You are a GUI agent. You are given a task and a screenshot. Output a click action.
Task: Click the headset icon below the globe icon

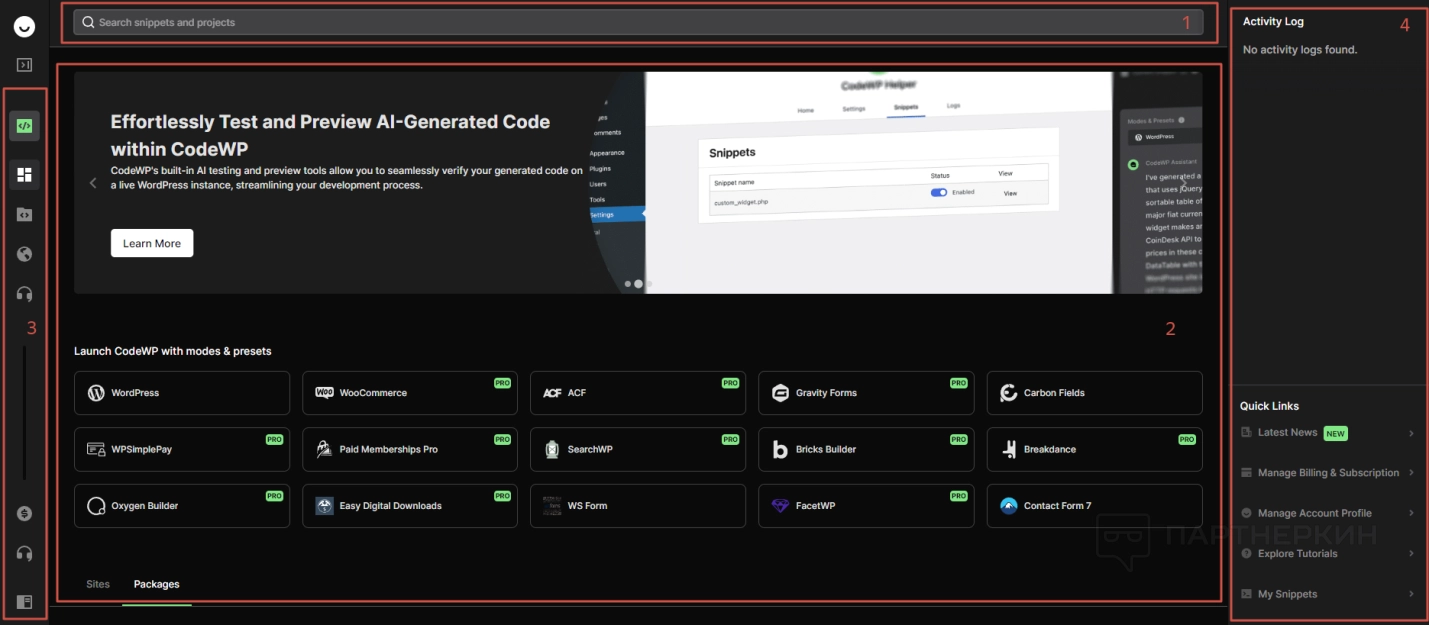(25, 294)
